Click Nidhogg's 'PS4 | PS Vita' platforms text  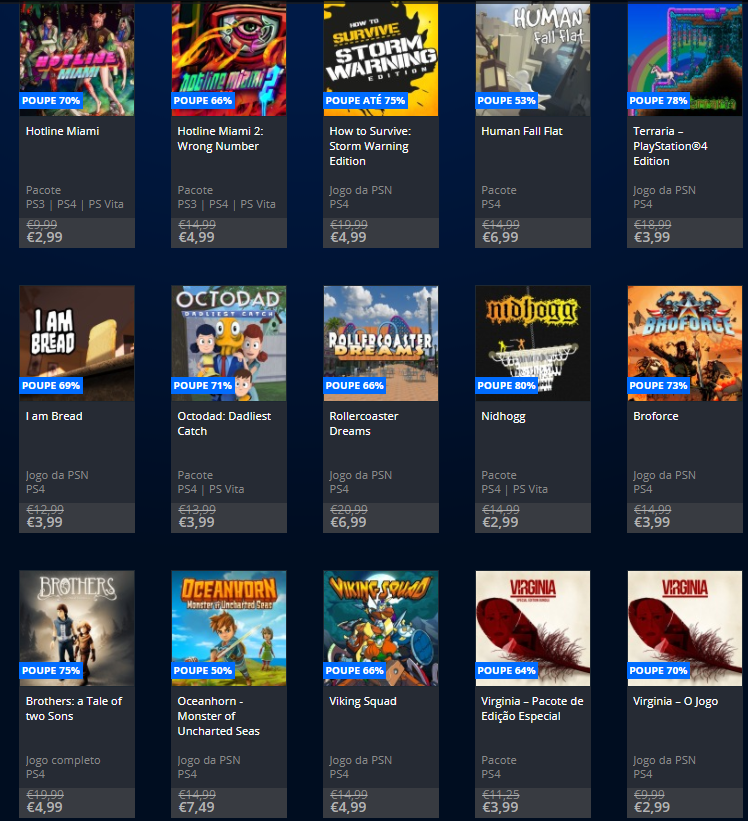pos(515,489)
